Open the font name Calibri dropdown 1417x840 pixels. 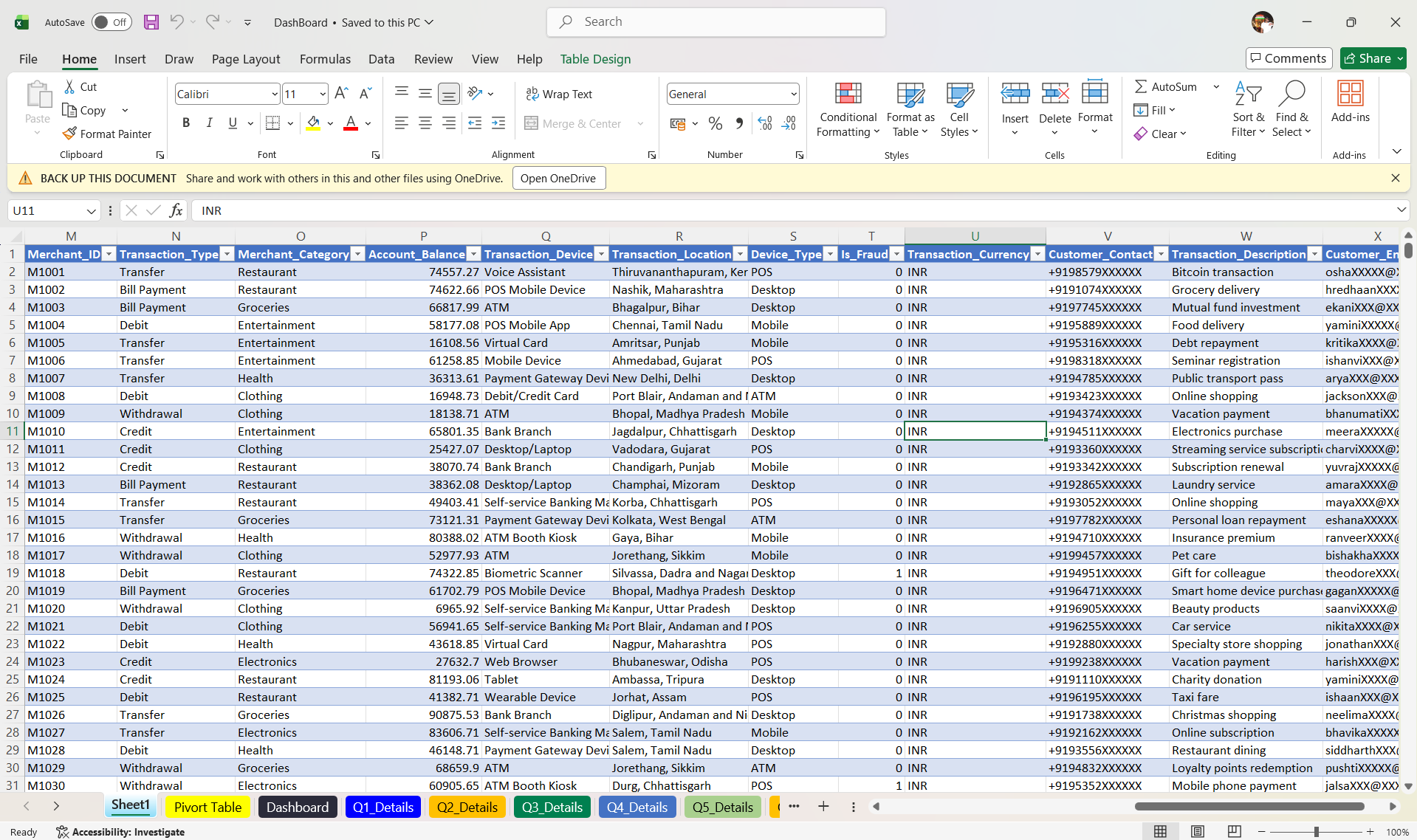point(275,94)
